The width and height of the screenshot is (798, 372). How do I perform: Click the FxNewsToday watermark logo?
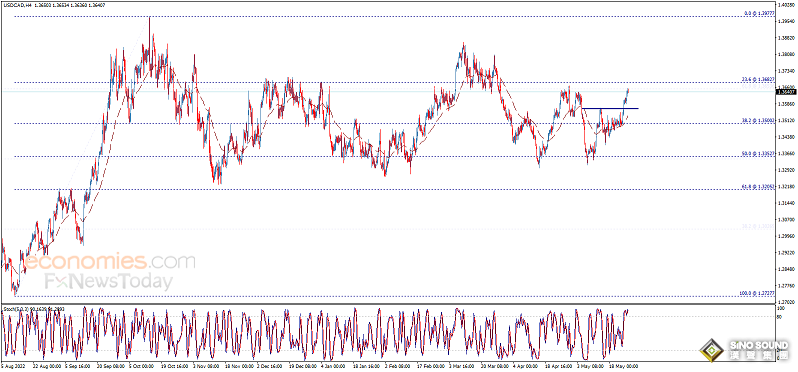108,281
